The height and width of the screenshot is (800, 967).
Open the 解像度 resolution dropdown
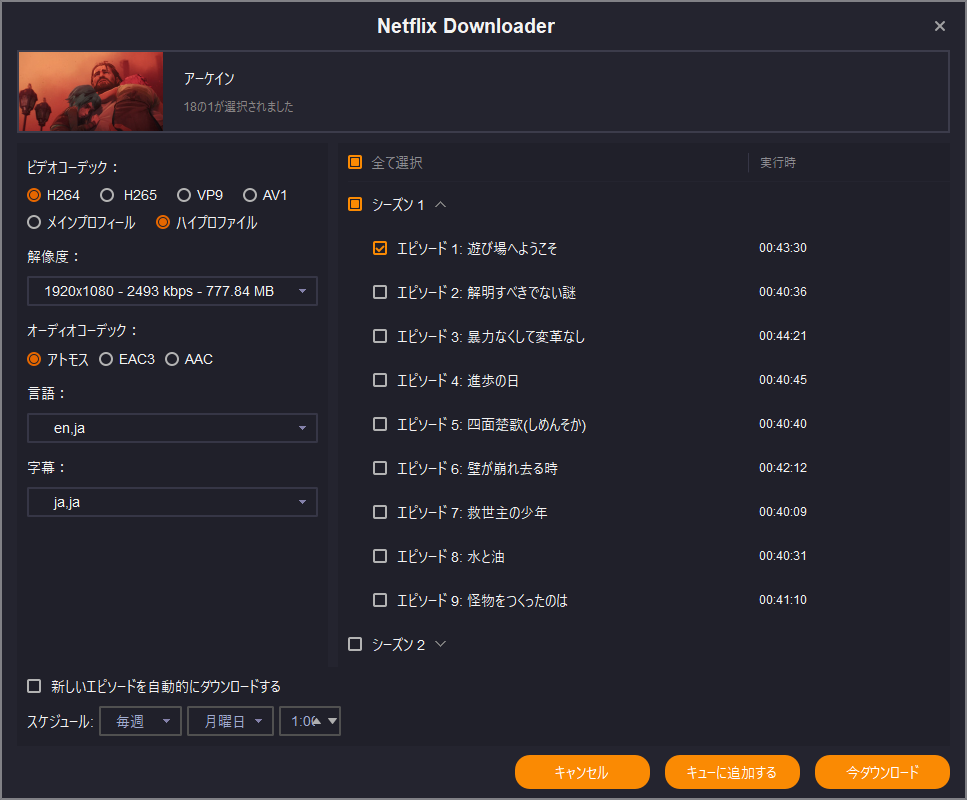tap(172, 291)
